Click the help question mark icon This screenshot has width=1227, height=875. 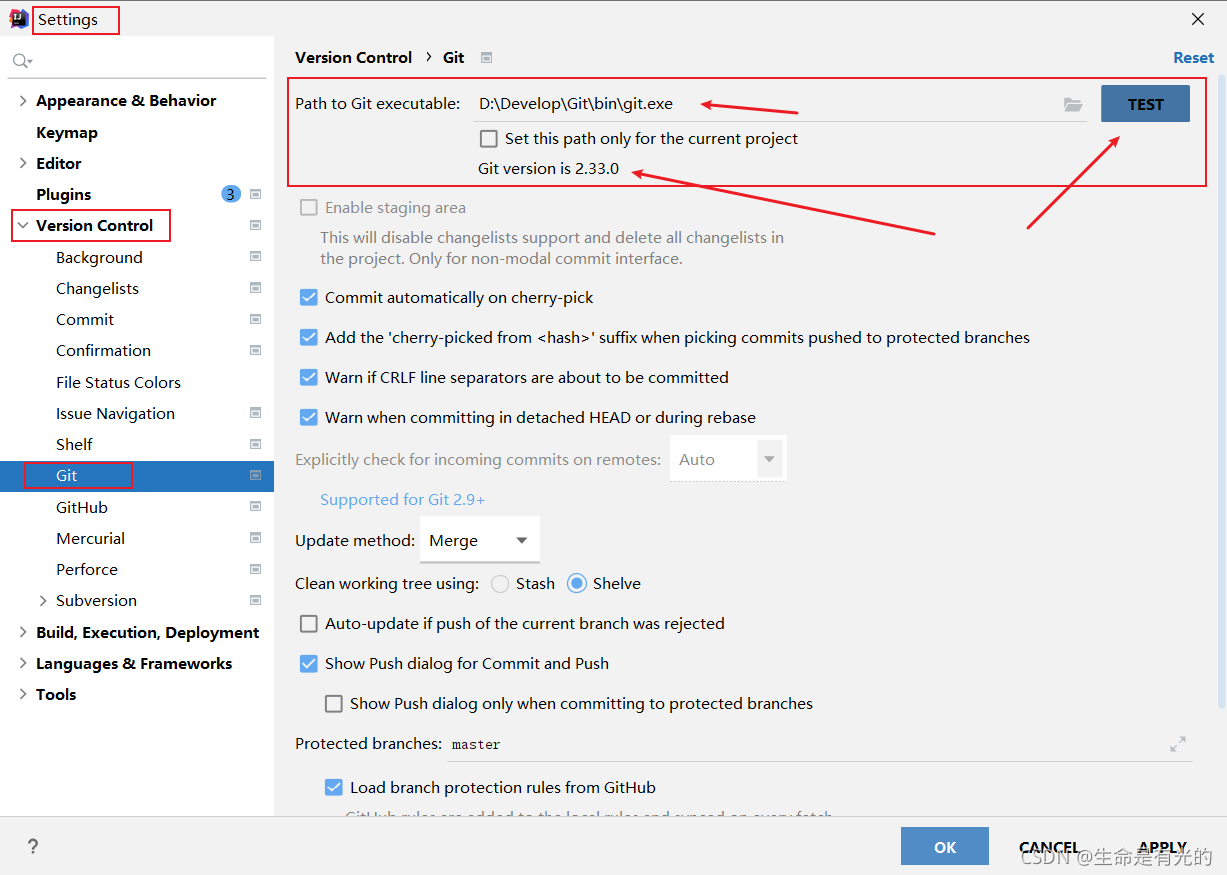click(33, 847)
